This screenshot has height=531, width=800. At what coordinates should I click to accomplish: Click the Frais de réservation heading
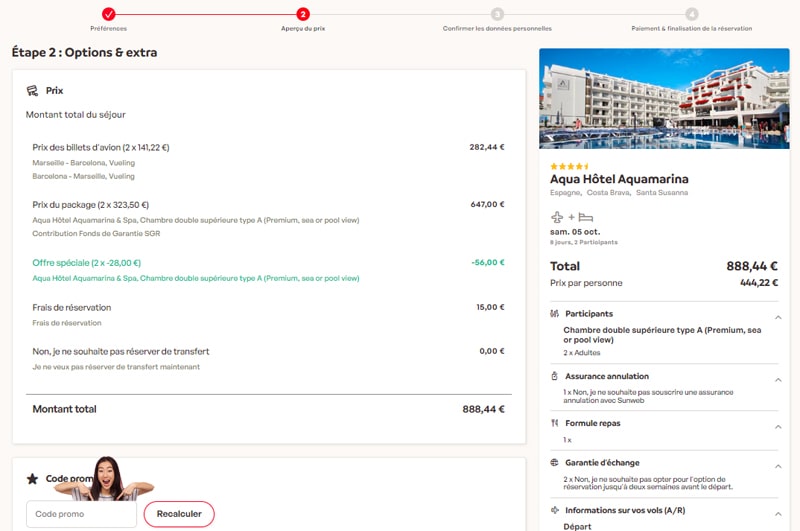(71, 308)
